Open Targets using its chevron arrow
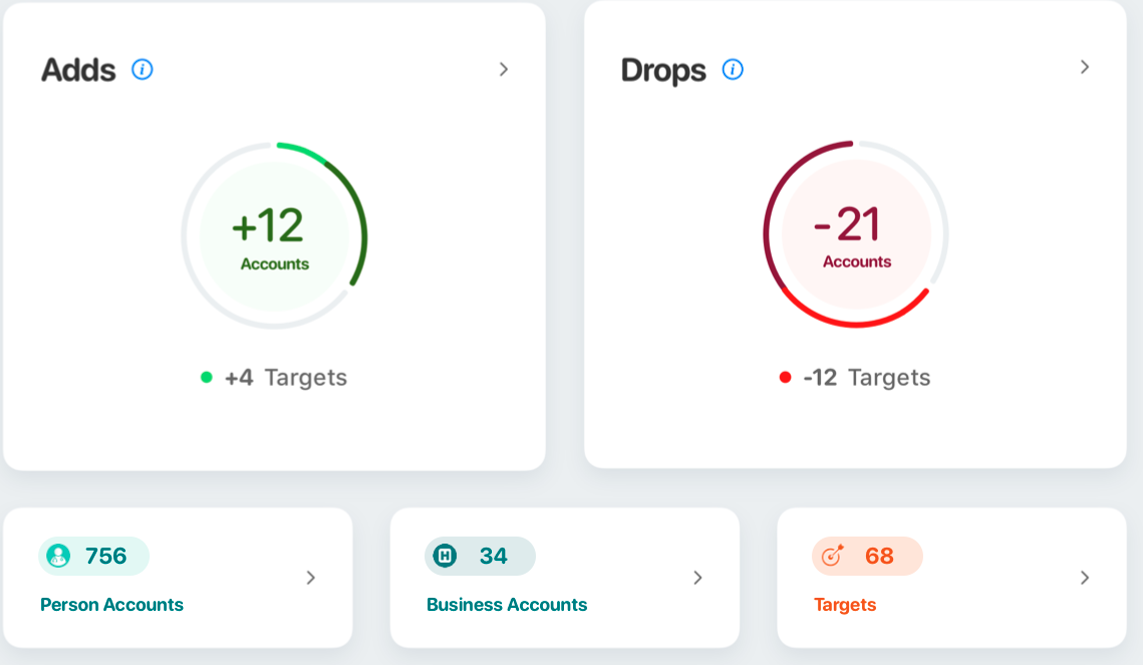 pos(1084,577)
